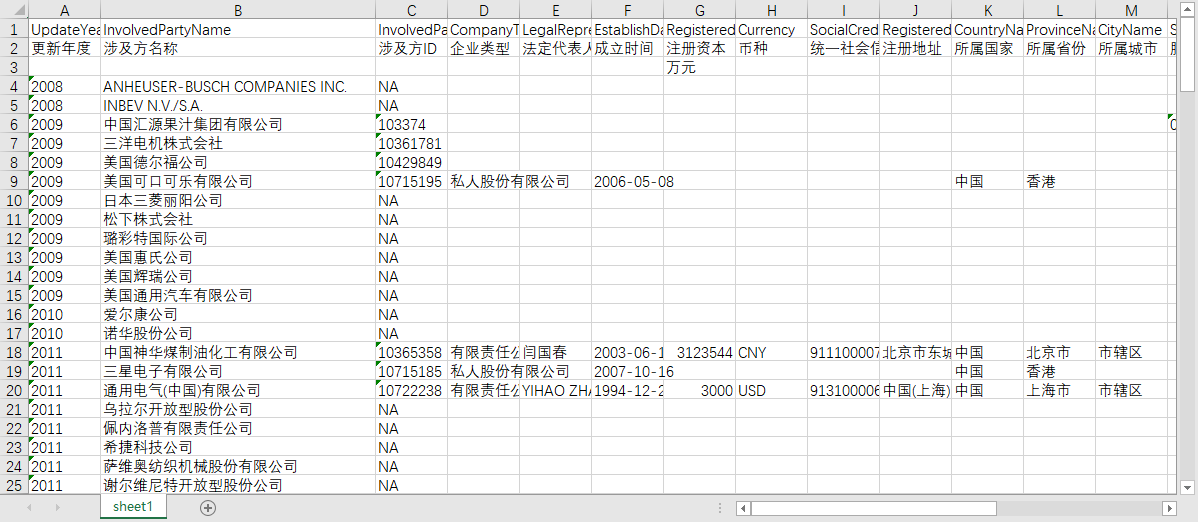Click cell 美国惠氏公司
The width and height of the screenshot is (1198, 522).
[x=238, y=258]
